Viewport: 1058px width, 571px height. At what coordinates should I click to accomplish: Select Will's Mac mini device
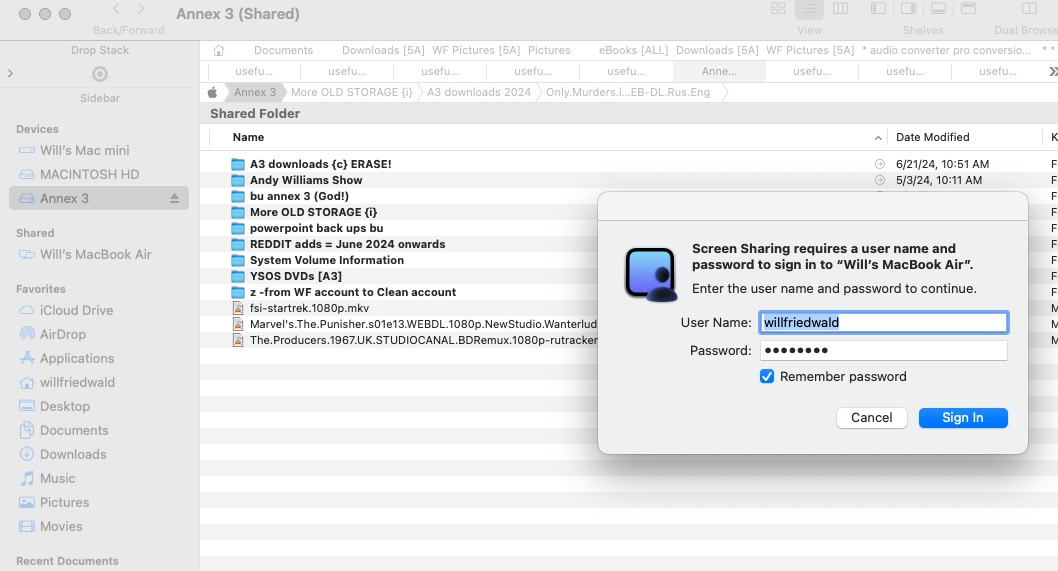(x=99, y=151)
